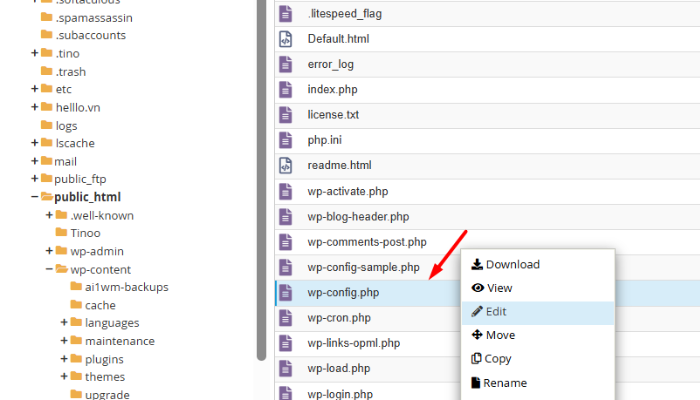Click the wp-blog-header.php file icon
Screen dimensions: 700x400
(x=286, y=217)
